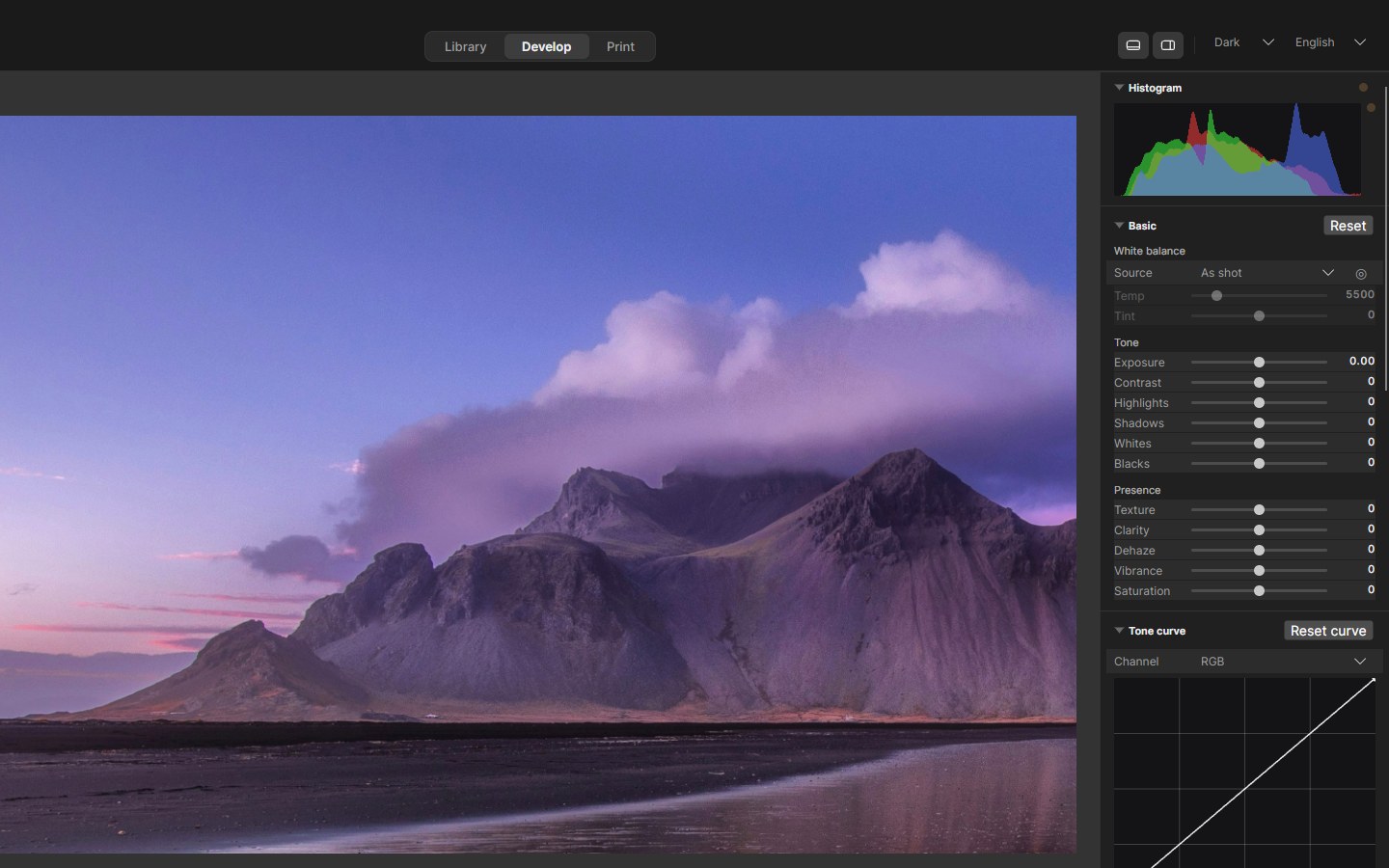
Task: Click the Vibrance slider handle
Action: coord(1259,571)
